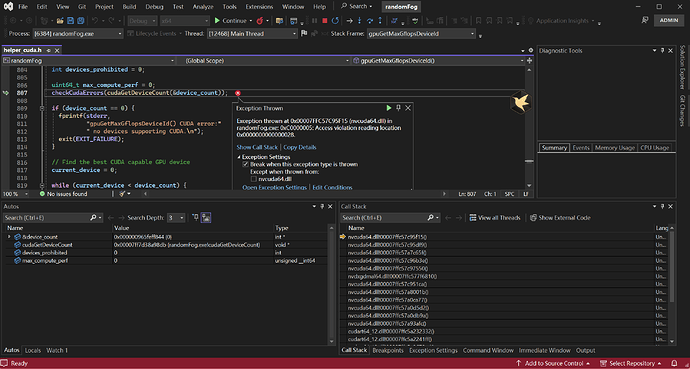
Task: Open the Thread selection dropdown
Action: 252,33
